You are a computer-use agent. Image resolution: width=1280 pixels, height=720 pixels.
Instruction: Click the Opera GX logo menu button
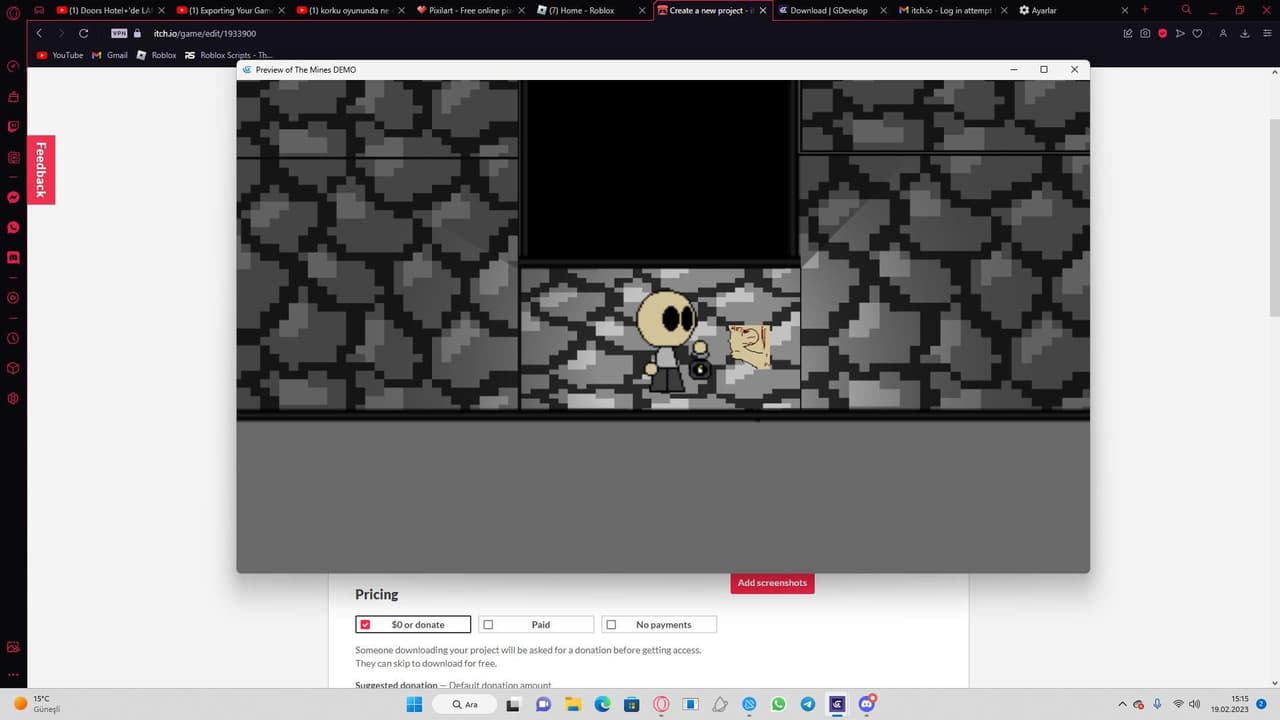click(13, 11)
